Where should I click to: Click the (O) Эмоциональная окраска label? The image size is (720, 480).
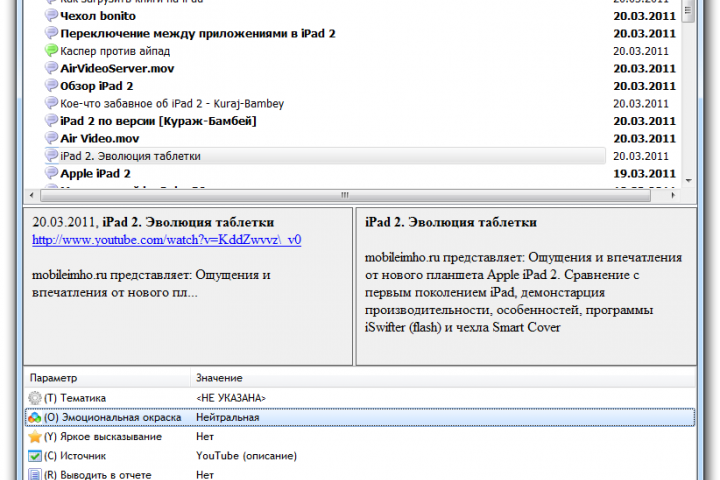click(x=112, y=417)
